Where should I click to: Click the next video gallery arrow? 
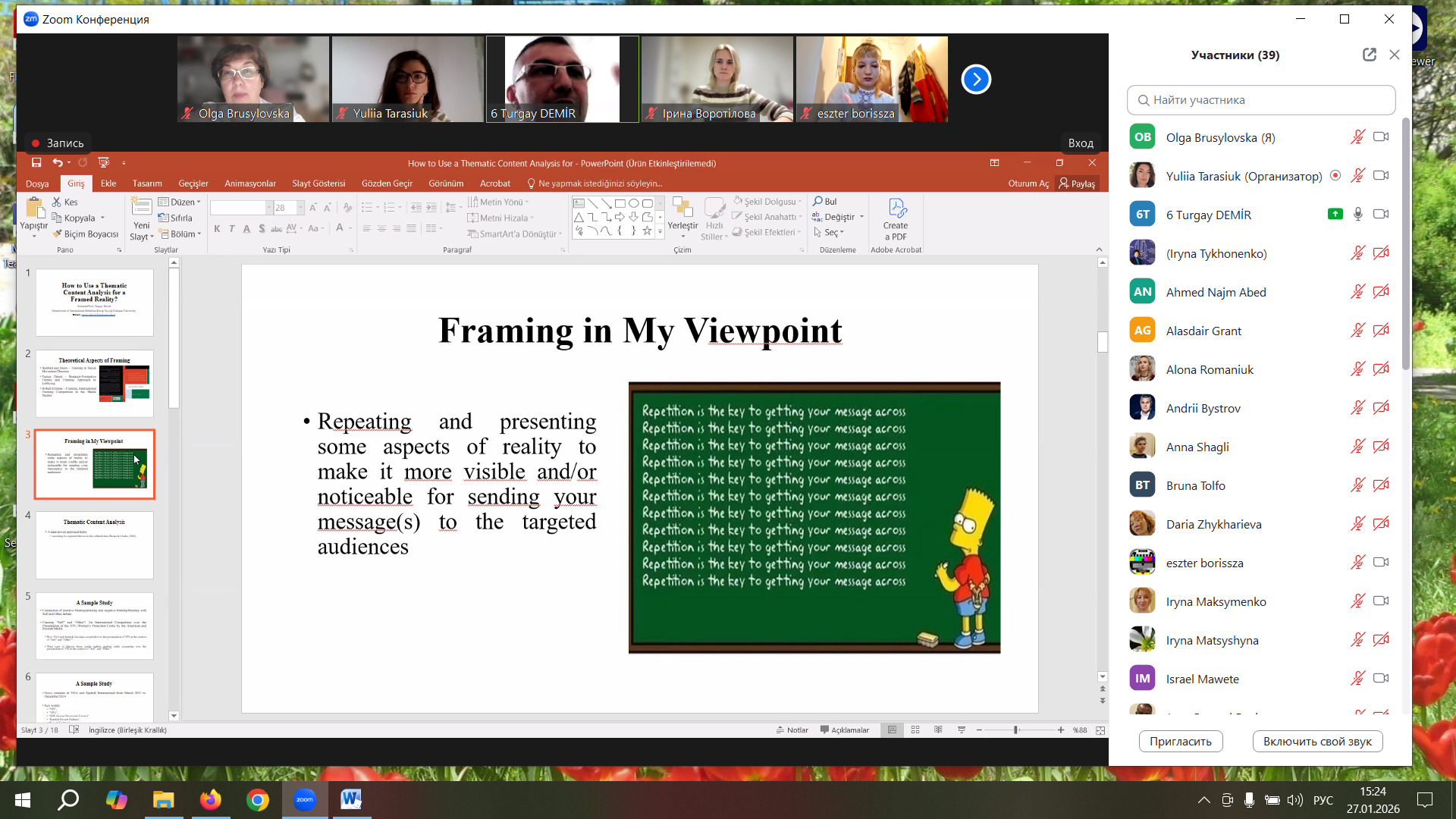coord(976,80)
